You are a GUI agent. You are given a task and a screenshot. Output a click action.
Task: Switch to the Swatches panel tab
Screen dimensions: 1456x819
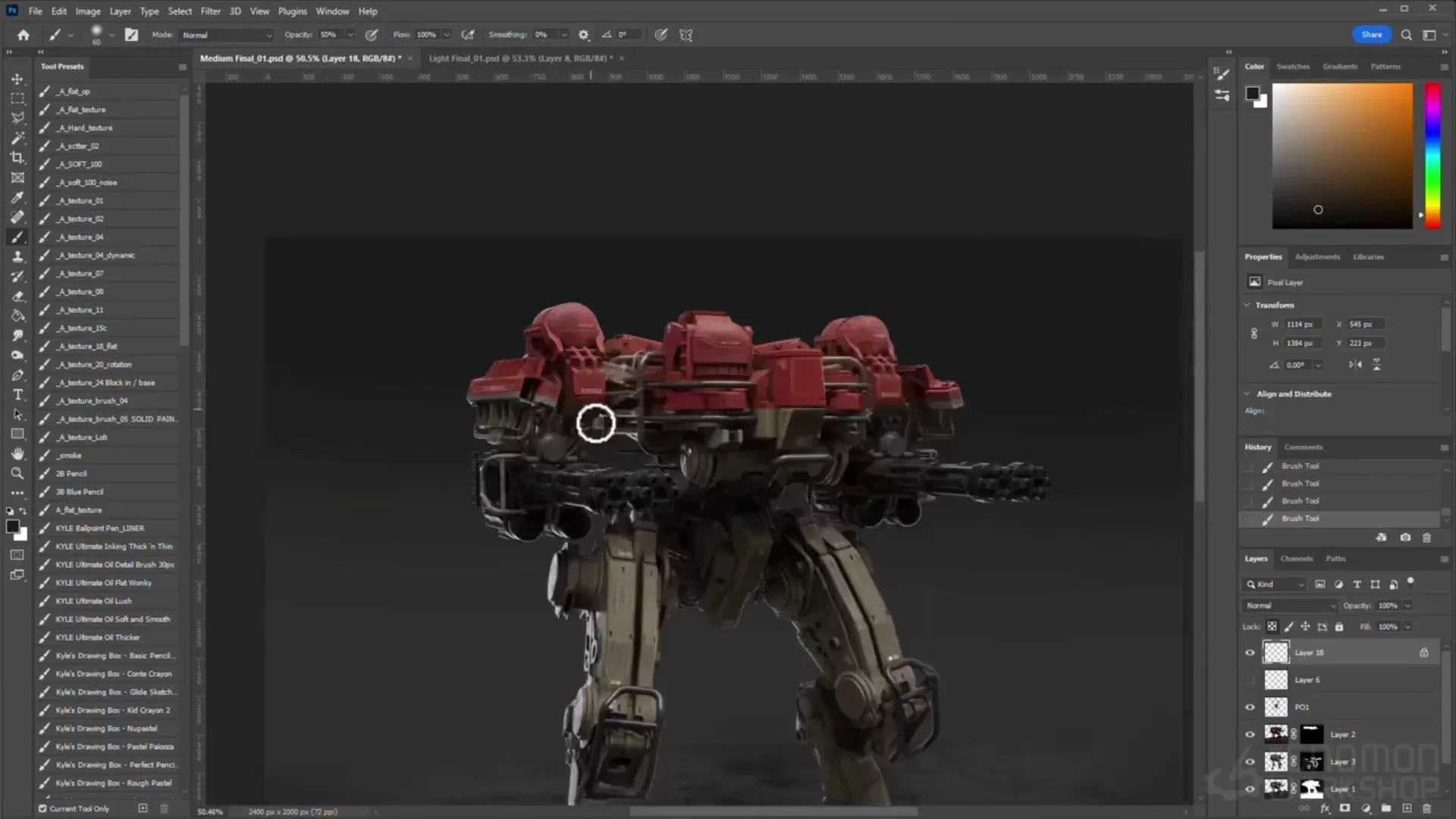coord(1293,67)
